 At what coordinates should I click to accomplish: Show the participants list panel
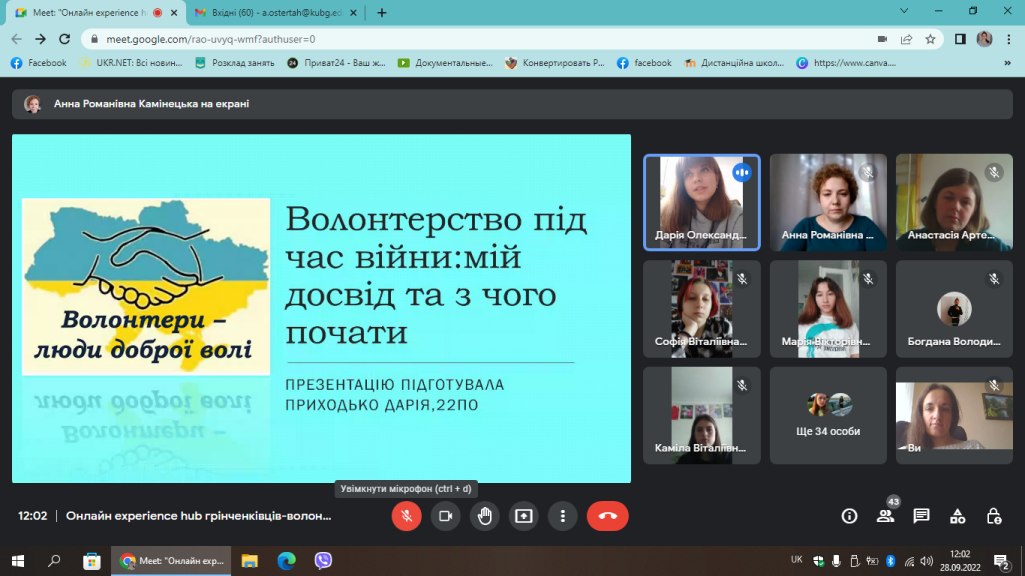point(885,516)
